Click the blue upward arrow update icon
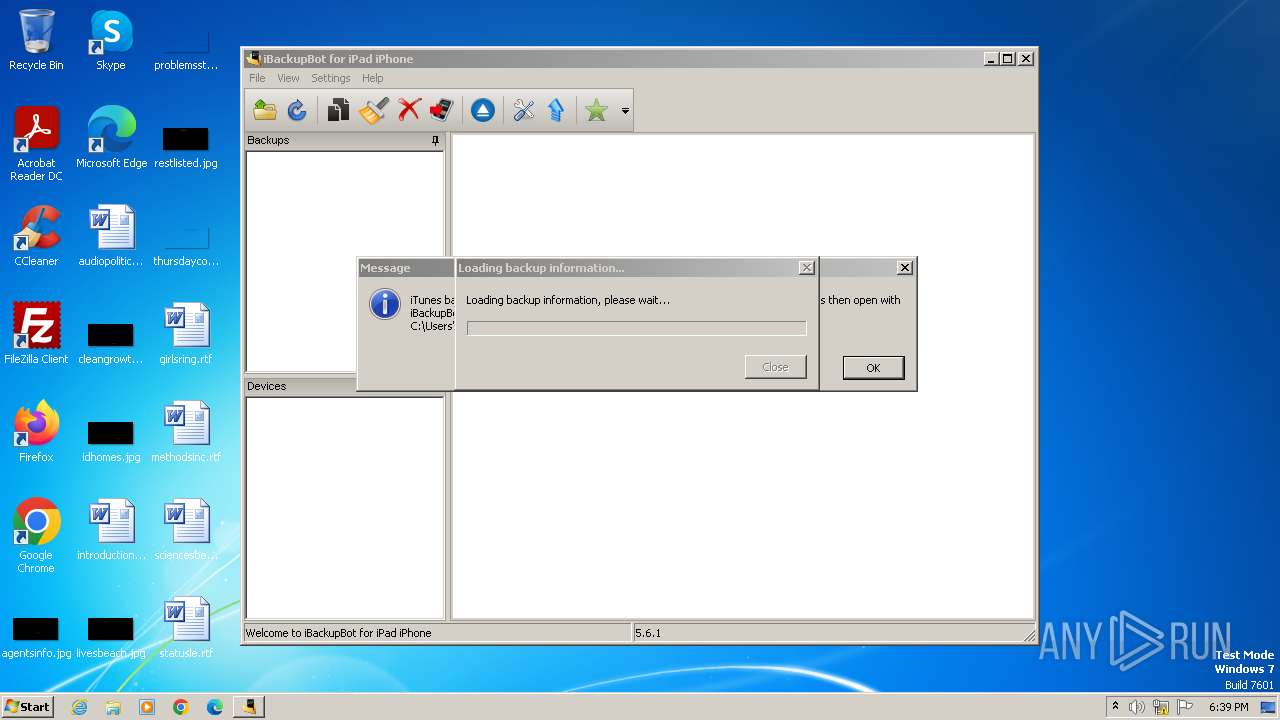The width and height of the screenshot is (1280, 720). (556, 110)
